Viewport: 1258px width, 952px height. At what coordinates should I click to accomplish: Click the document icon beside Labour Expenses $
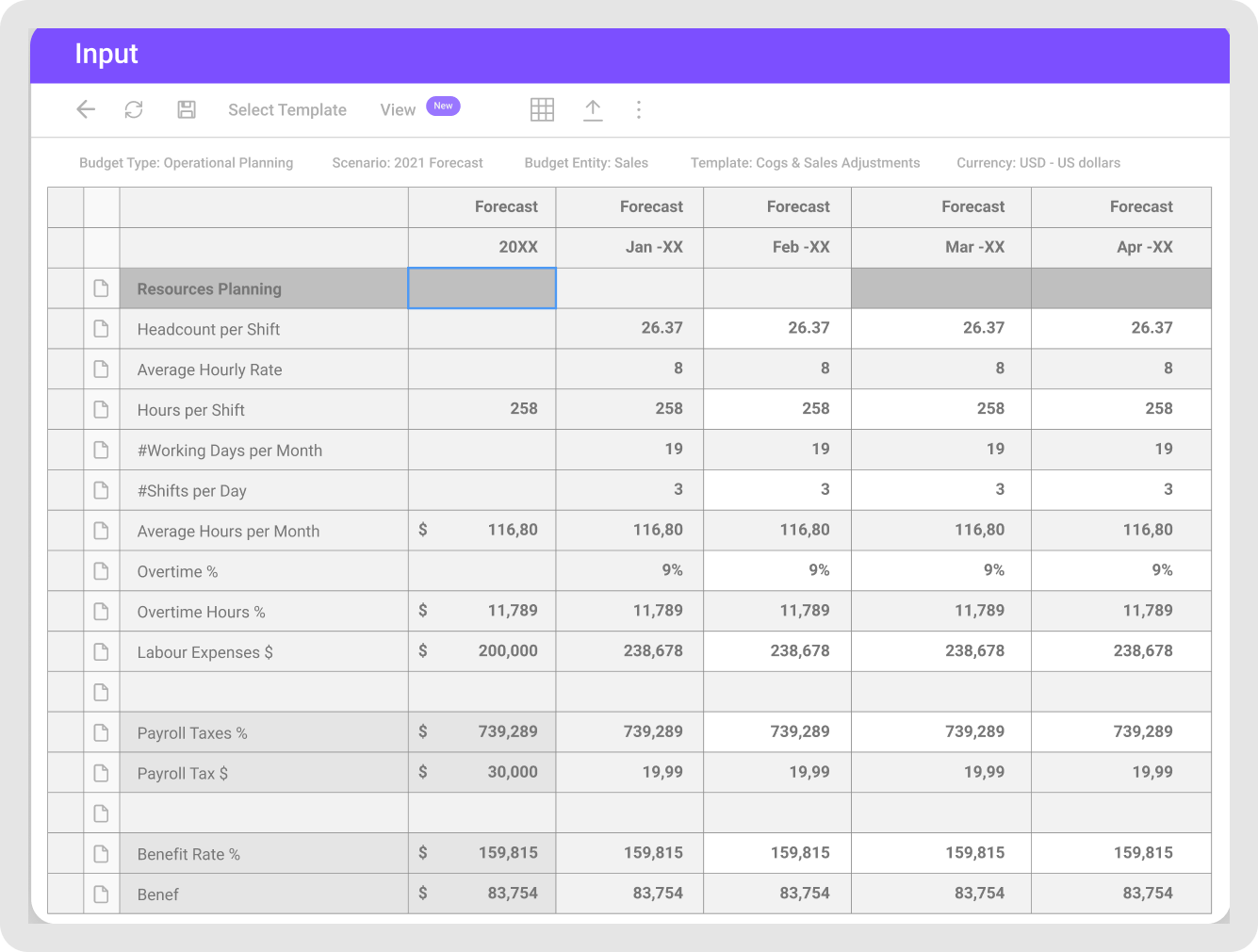pyautogui.click(x=102, y=651)
